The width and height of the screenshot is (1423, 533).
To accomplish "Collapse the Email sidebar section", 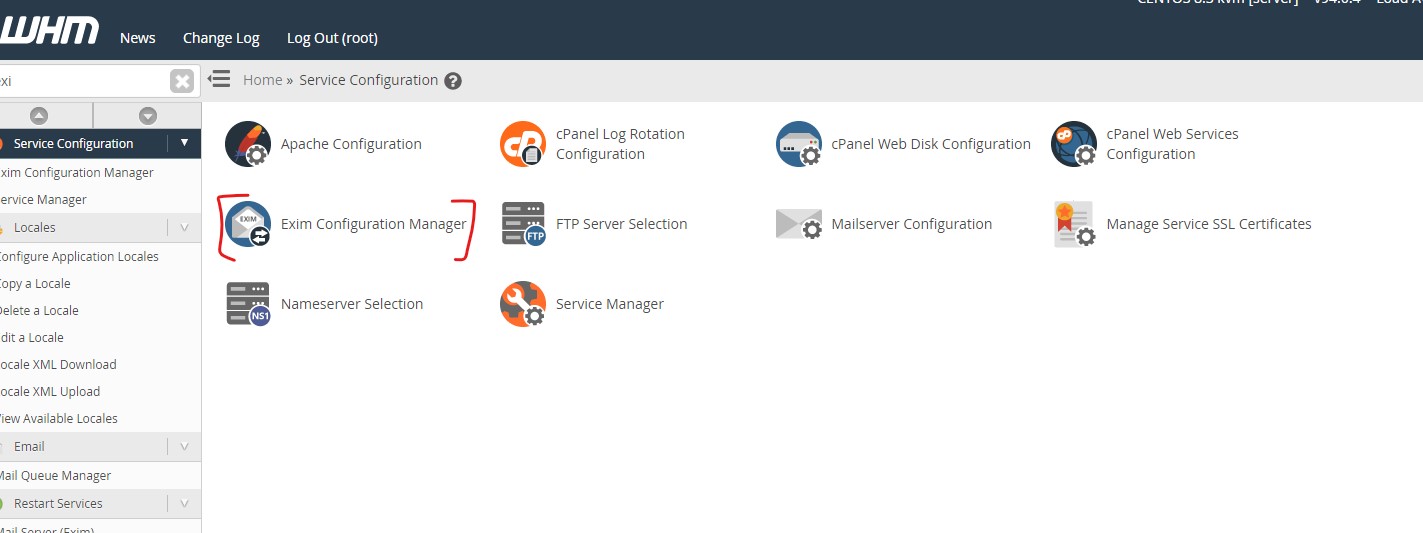I will pyautogui.click(x=184, y=446).
